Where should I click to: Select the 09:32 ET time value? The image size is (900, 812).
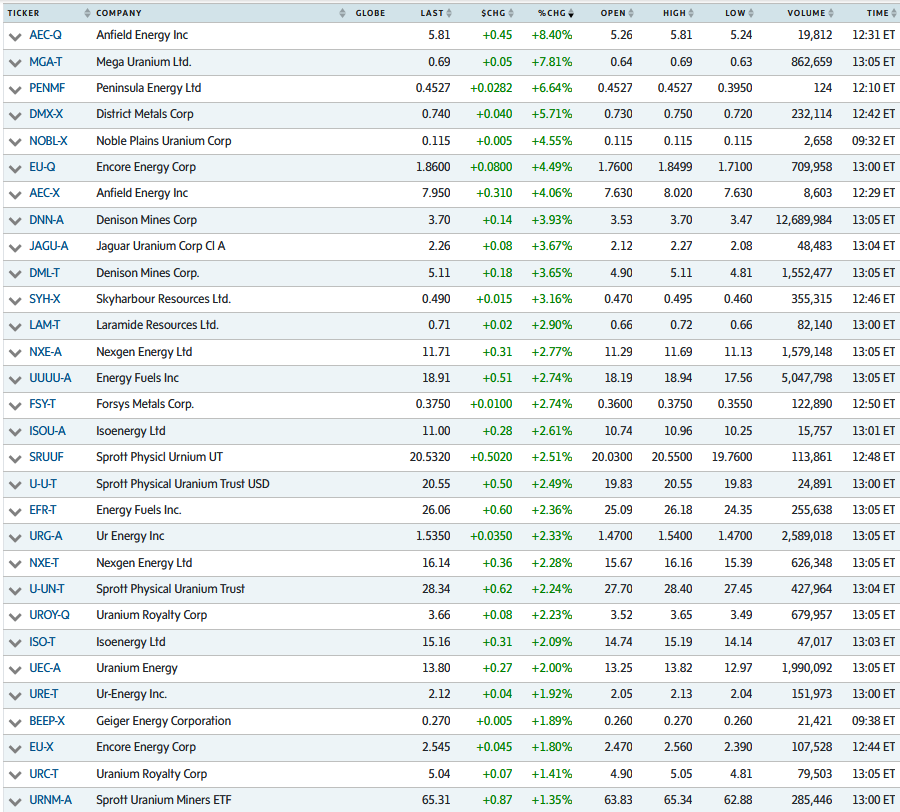pos(873,141)
